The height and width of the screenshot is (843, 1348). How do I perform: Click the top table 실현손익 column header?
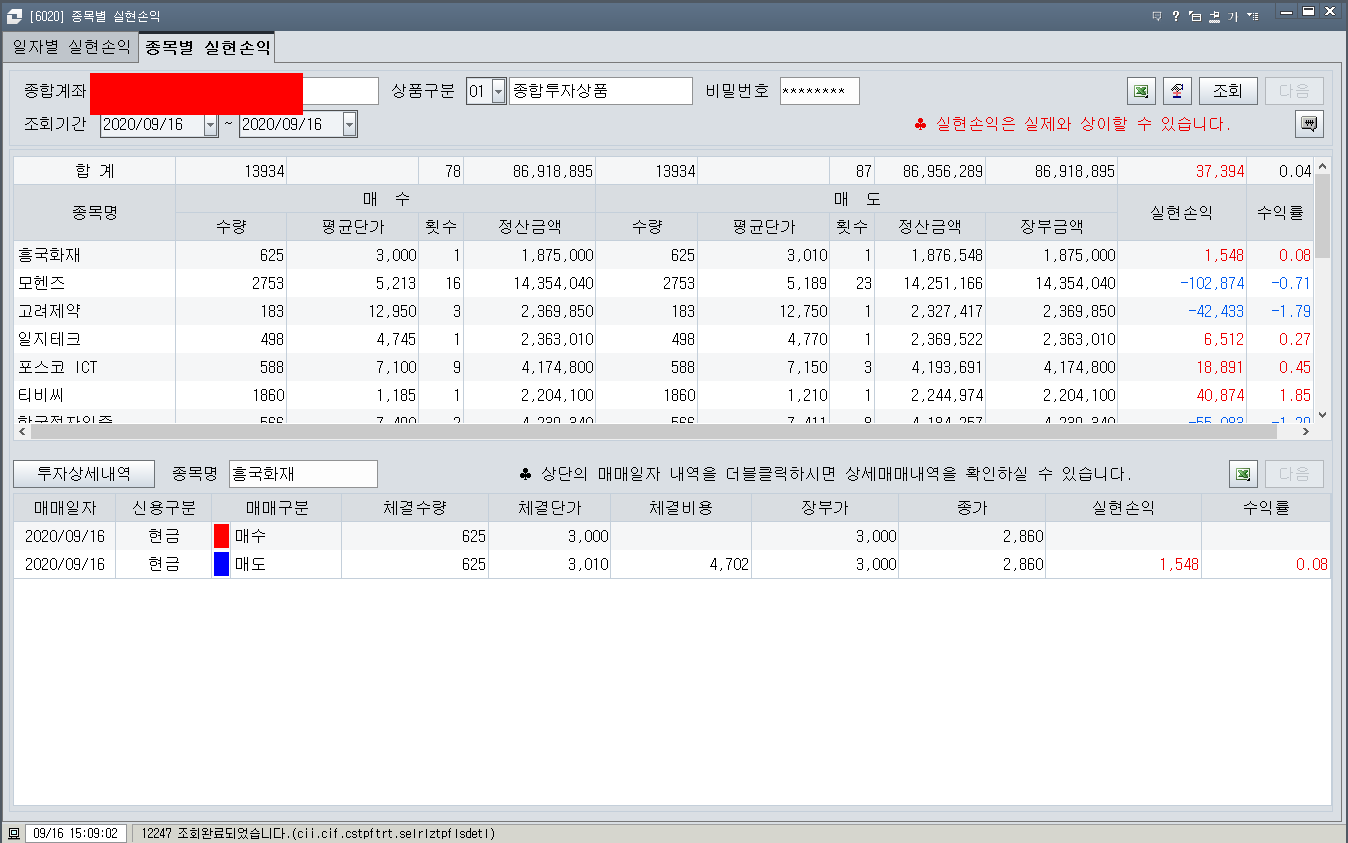(1181, 213)
